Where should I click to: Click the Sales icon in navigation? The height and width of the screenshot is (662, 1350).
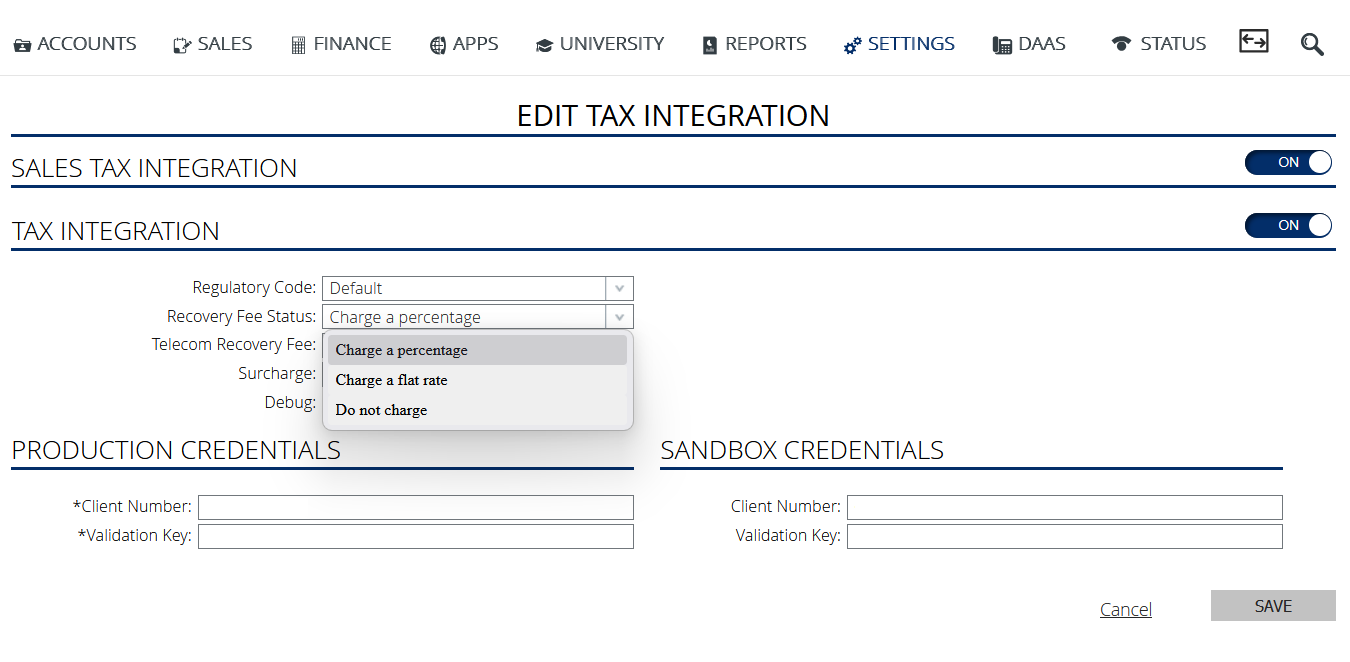click(182, 45)
